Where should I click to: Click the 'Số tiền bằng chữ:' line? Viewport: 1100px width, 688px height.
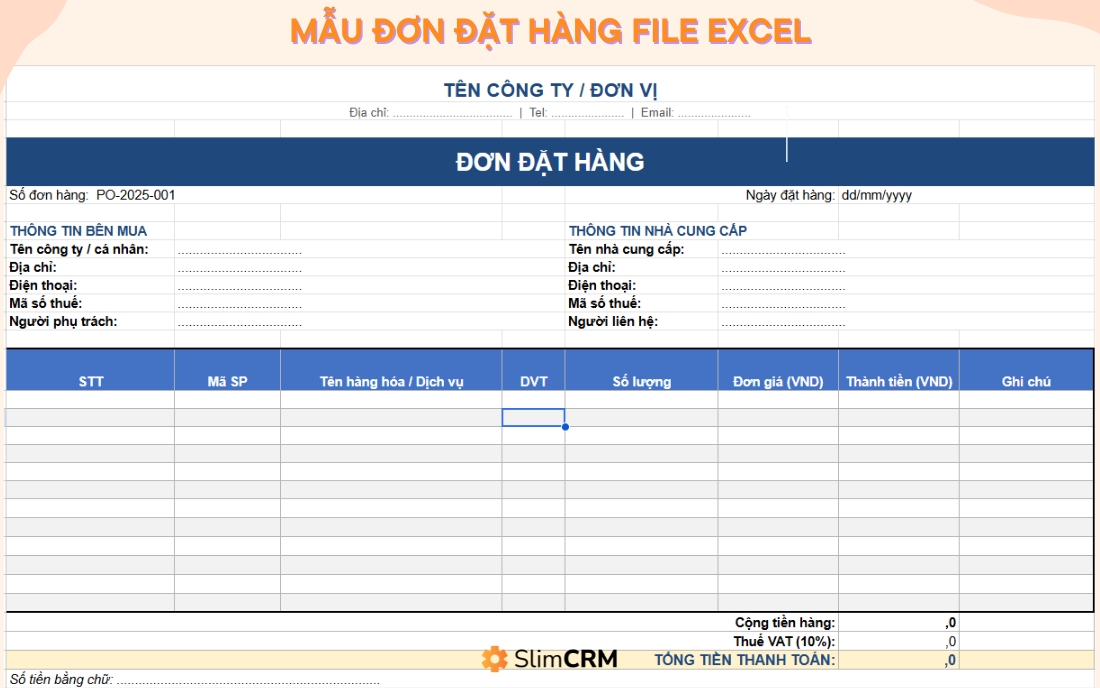tap(194, 680)
